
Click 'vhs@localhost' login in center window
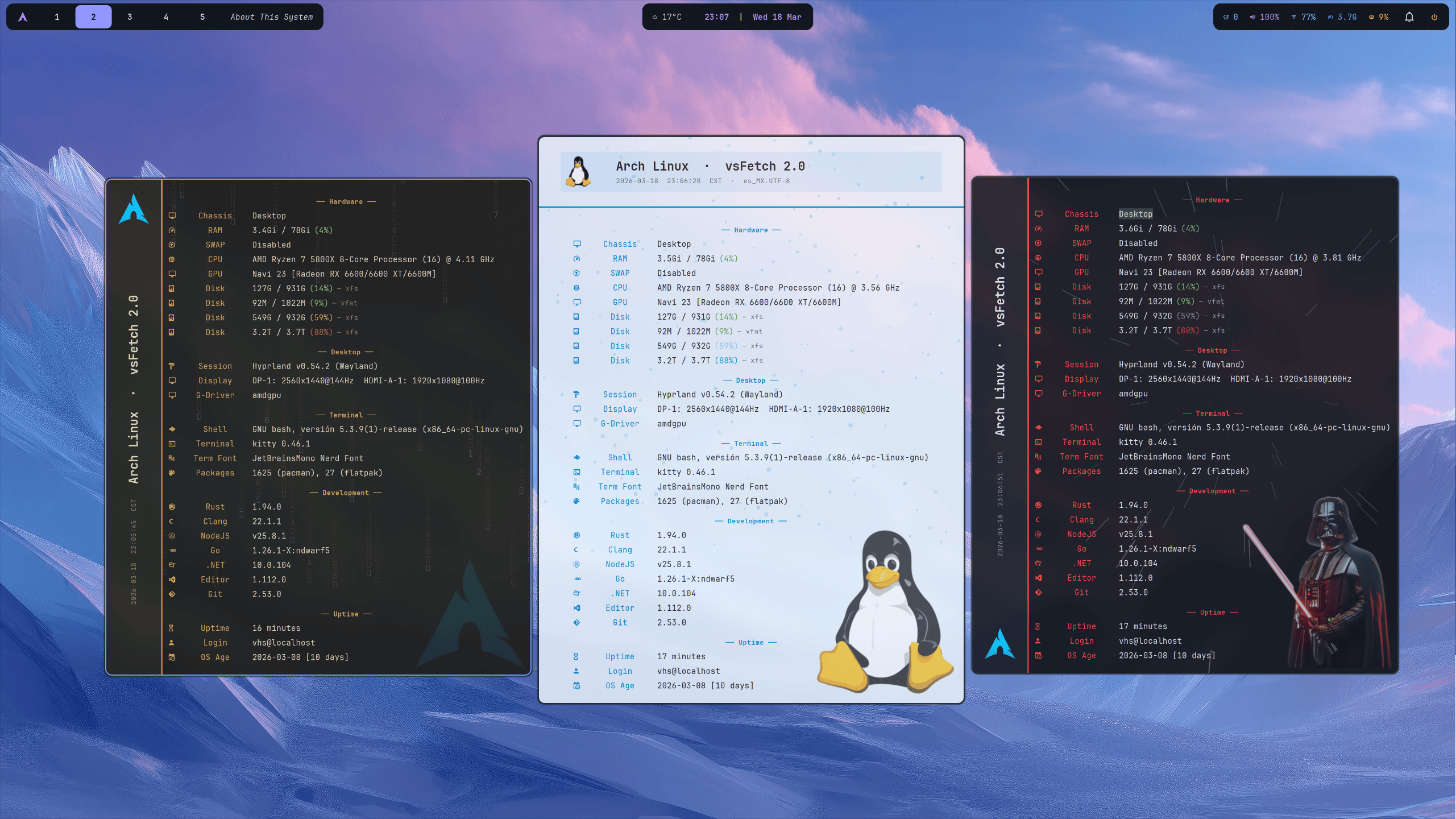[688, 671]
